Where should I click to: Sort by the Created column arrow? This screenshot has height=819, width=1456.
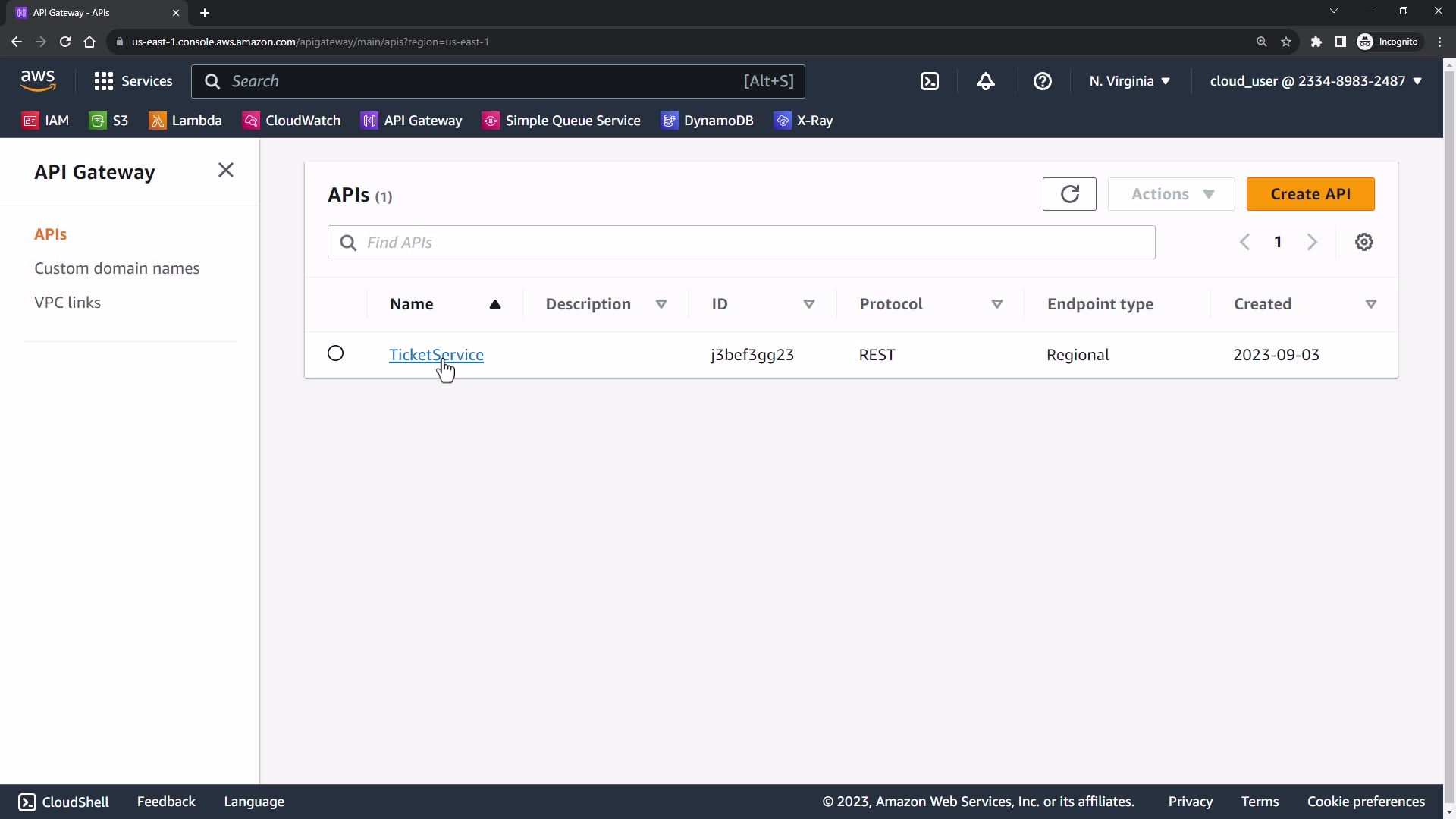click(x=1371, y=304)
